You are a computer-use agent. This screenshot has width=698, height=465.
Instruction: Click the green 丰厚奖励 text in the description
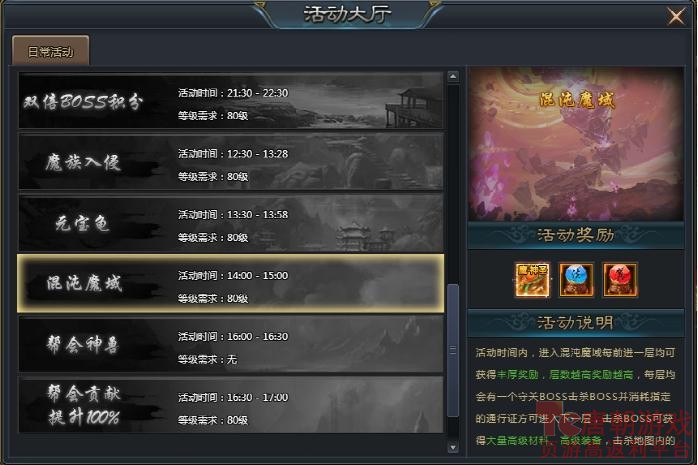517,375
